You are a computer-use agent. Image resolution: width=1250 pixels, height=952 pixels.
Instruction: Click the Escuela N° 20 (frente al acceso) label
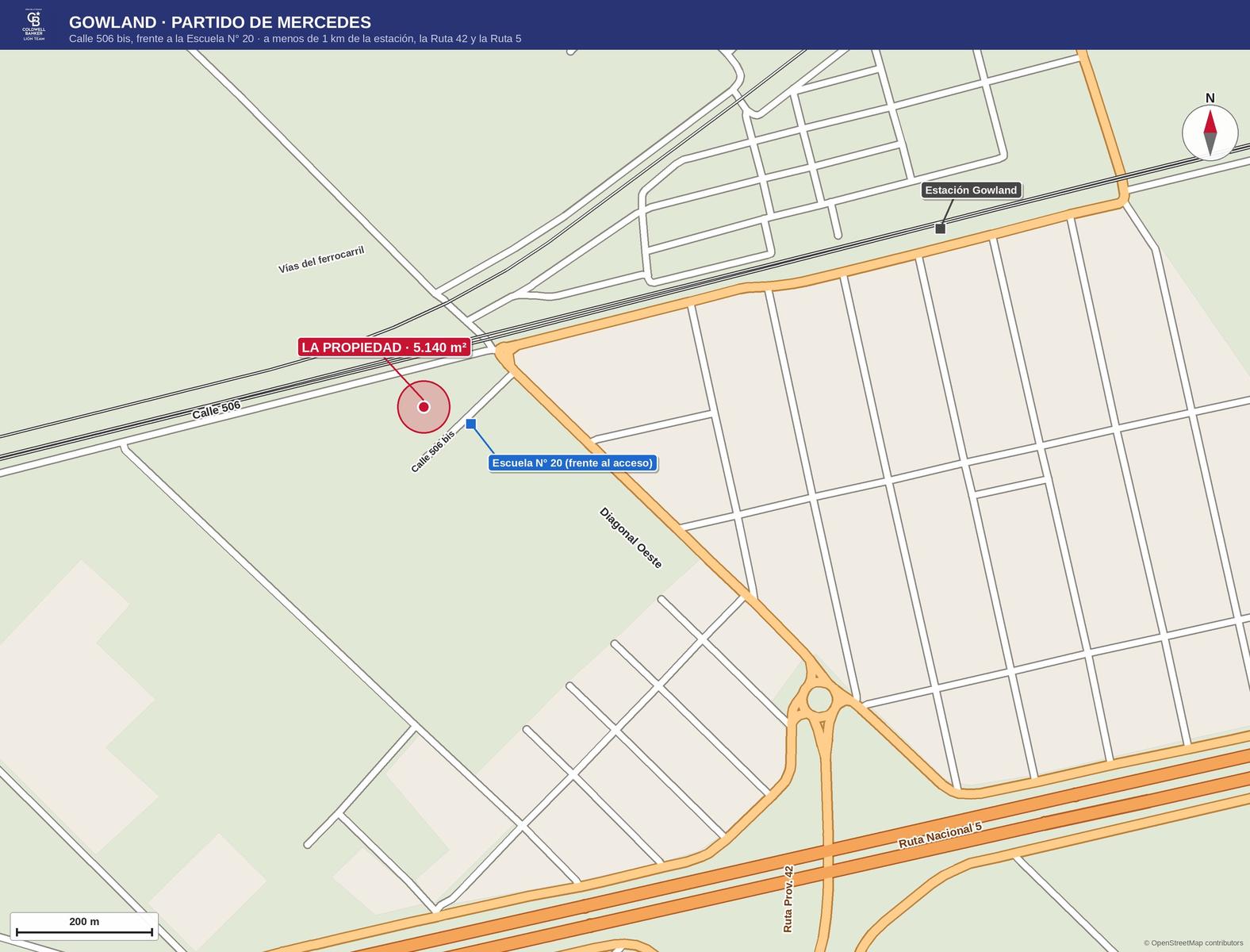point(572,463)
